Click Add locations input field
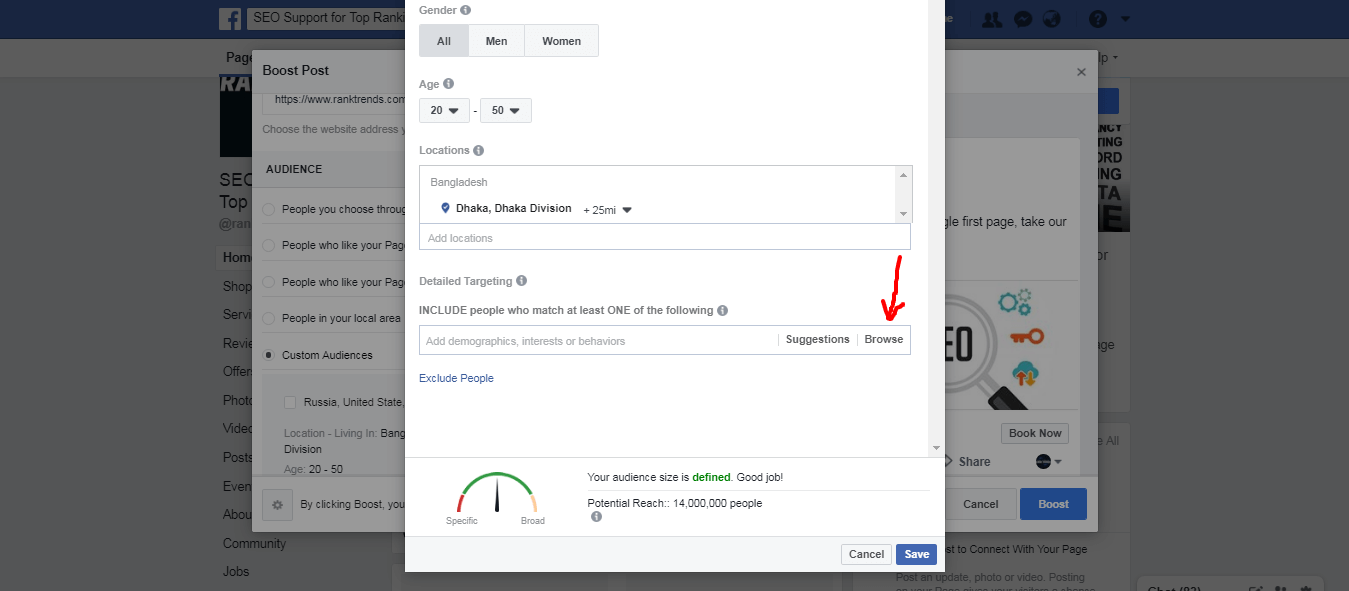 tap(665, 238)
